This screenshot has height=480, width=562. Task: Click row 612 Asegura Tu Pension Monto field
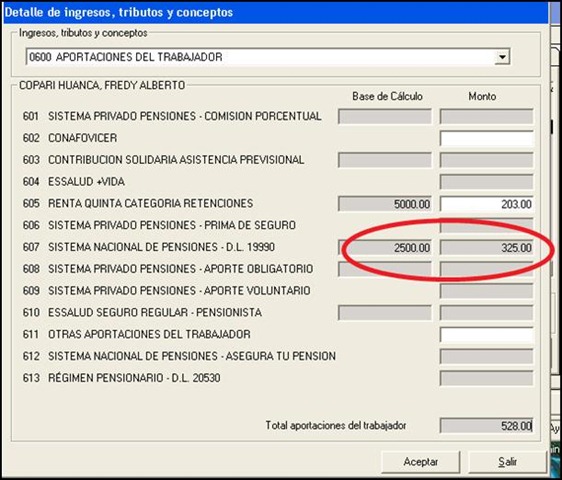pyautogui.click(x=486, y=357)
